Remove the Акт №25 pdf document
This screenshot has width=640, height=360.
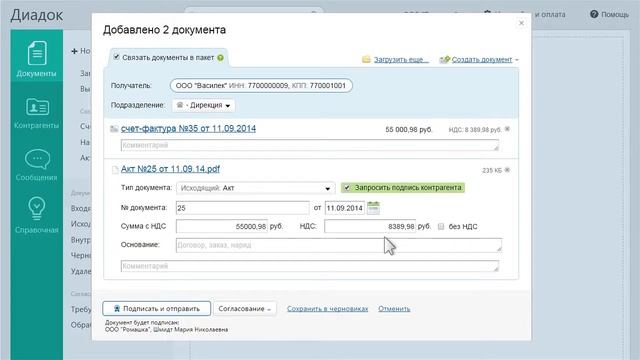click(x=507, y=170)
